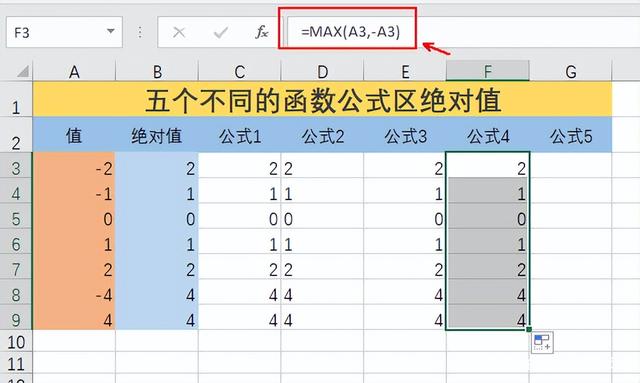
Task: Click empty cell G3 under 公式5
Action: [x=571, y=165]
